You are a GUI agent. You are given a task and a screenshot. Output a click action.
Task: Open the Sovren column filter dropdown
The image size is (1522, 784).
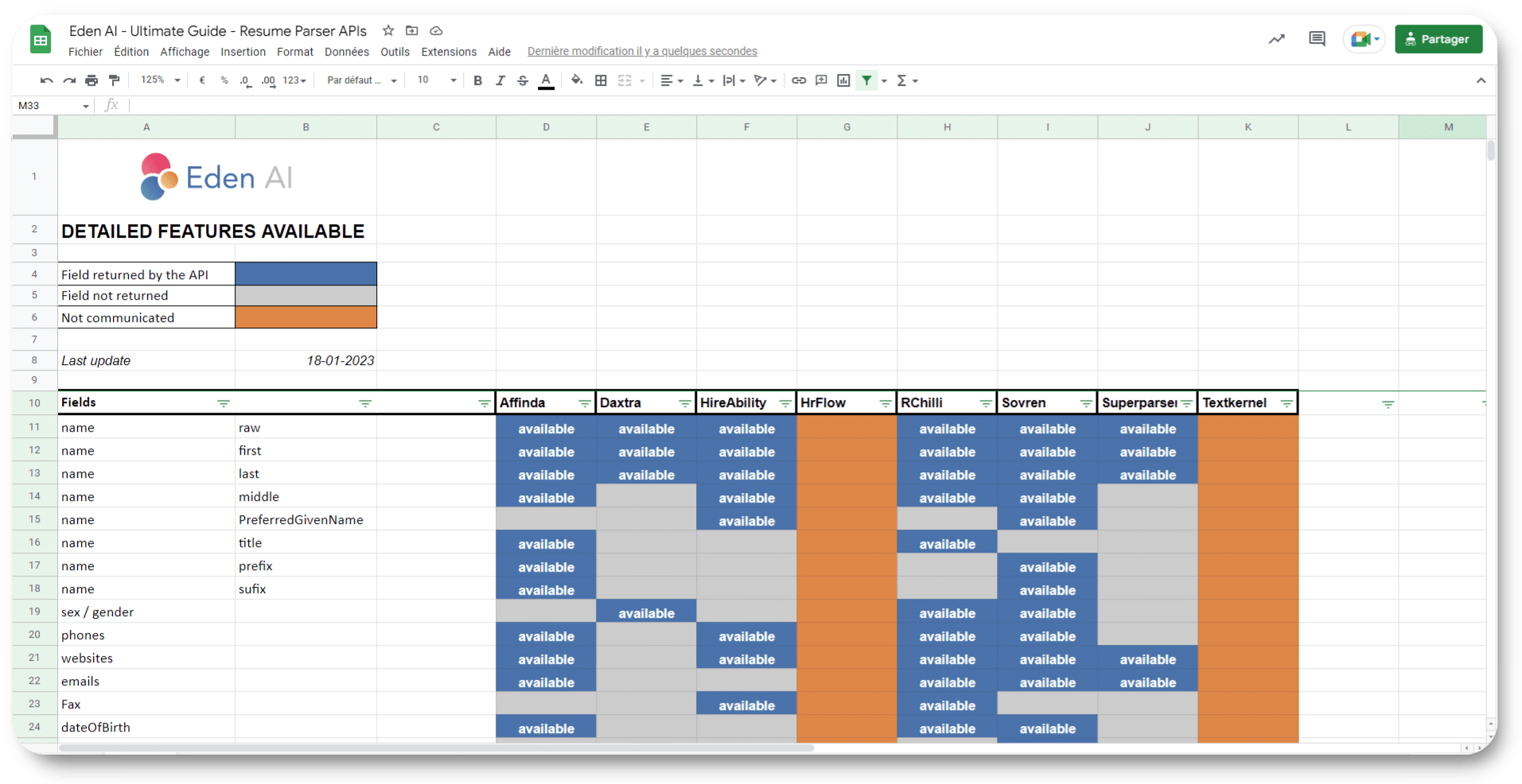[x=1086, y=404]
